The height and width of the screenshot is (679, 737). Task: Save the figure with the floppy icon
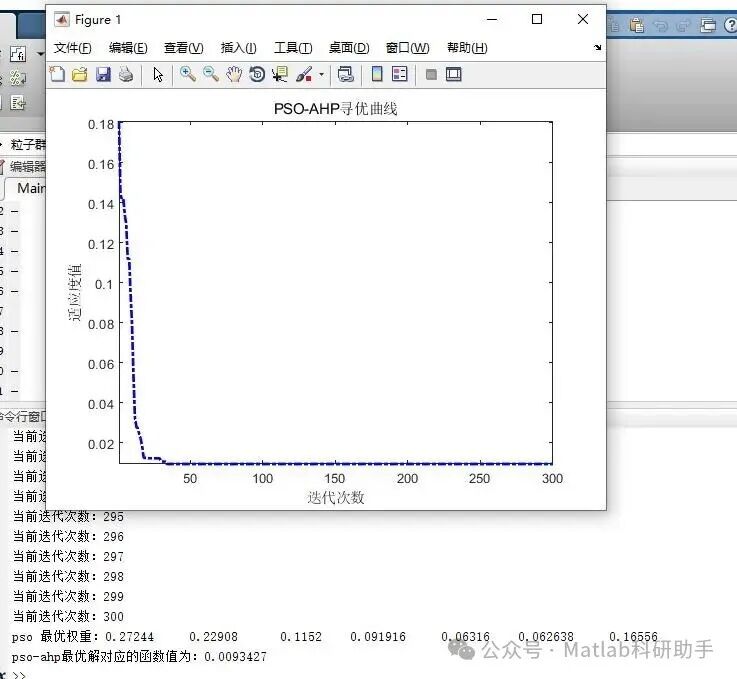[x=103, y=74]
